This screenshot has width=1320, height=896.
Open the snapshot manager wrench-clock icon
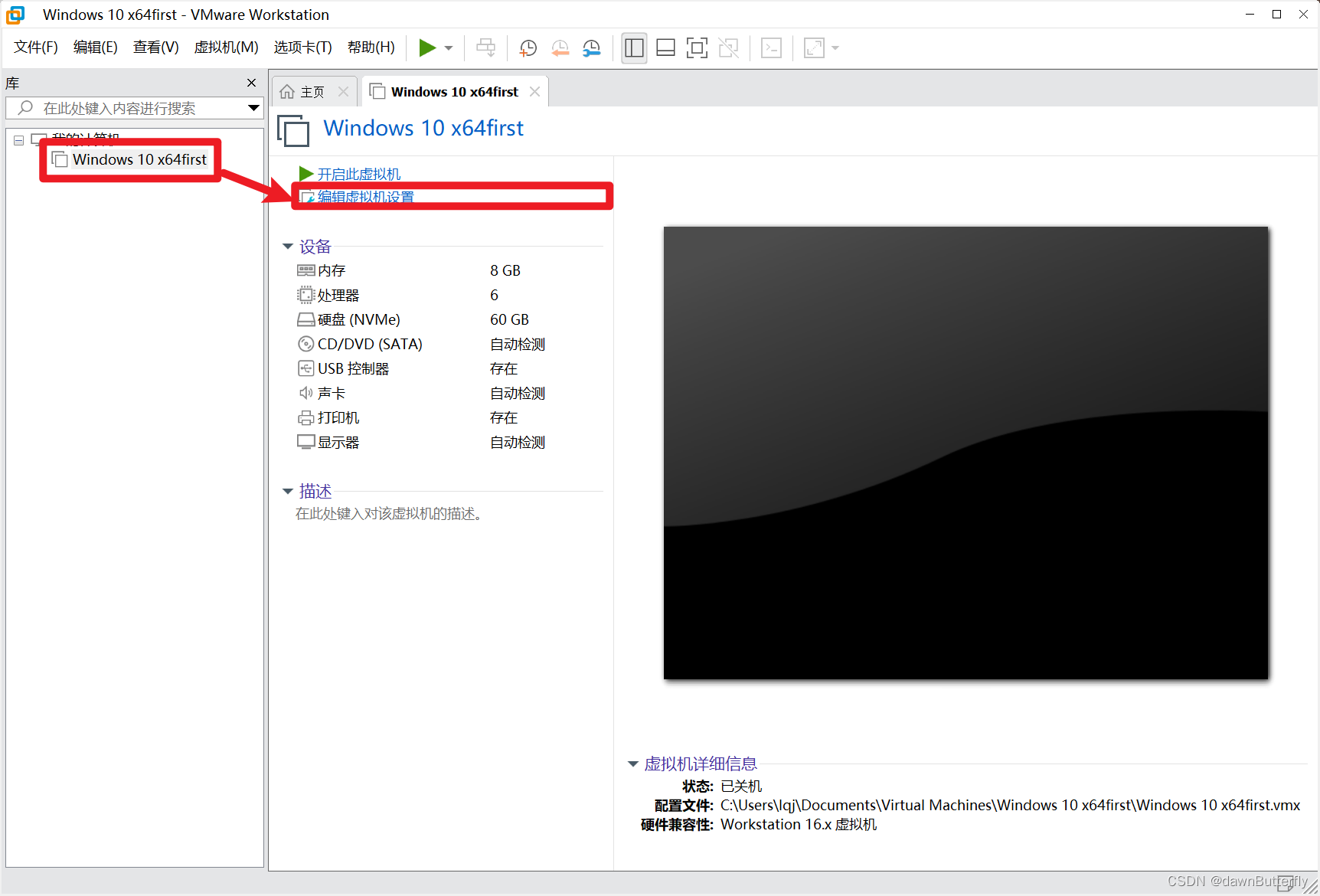click(x=591, y=48)
